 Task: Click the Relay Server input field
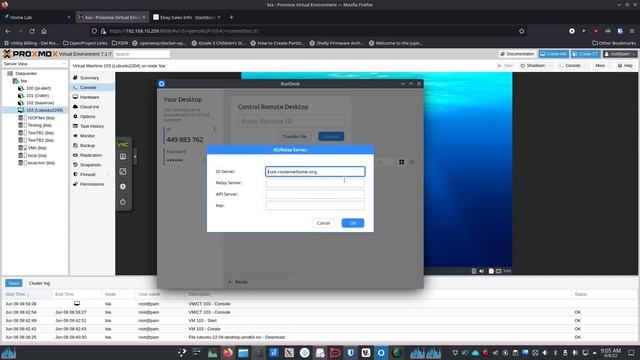pos(315,183)
